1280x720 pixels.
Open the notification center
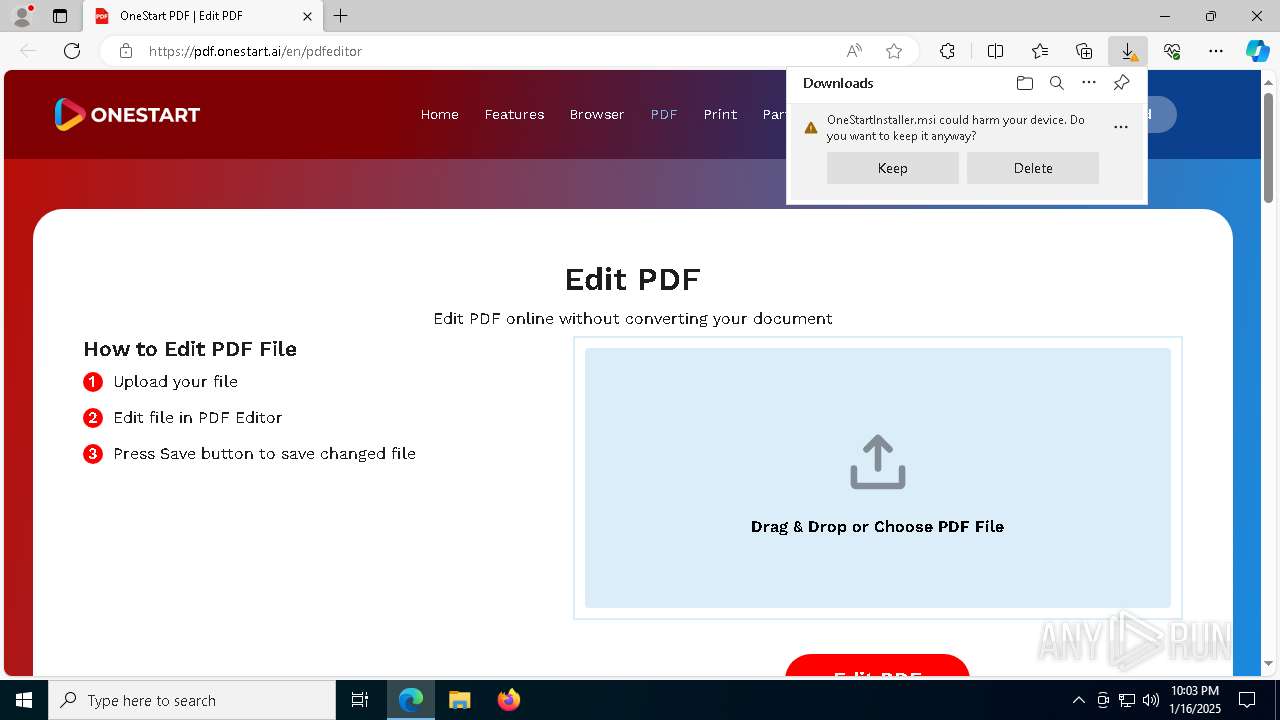click(x=1247, y=700)
